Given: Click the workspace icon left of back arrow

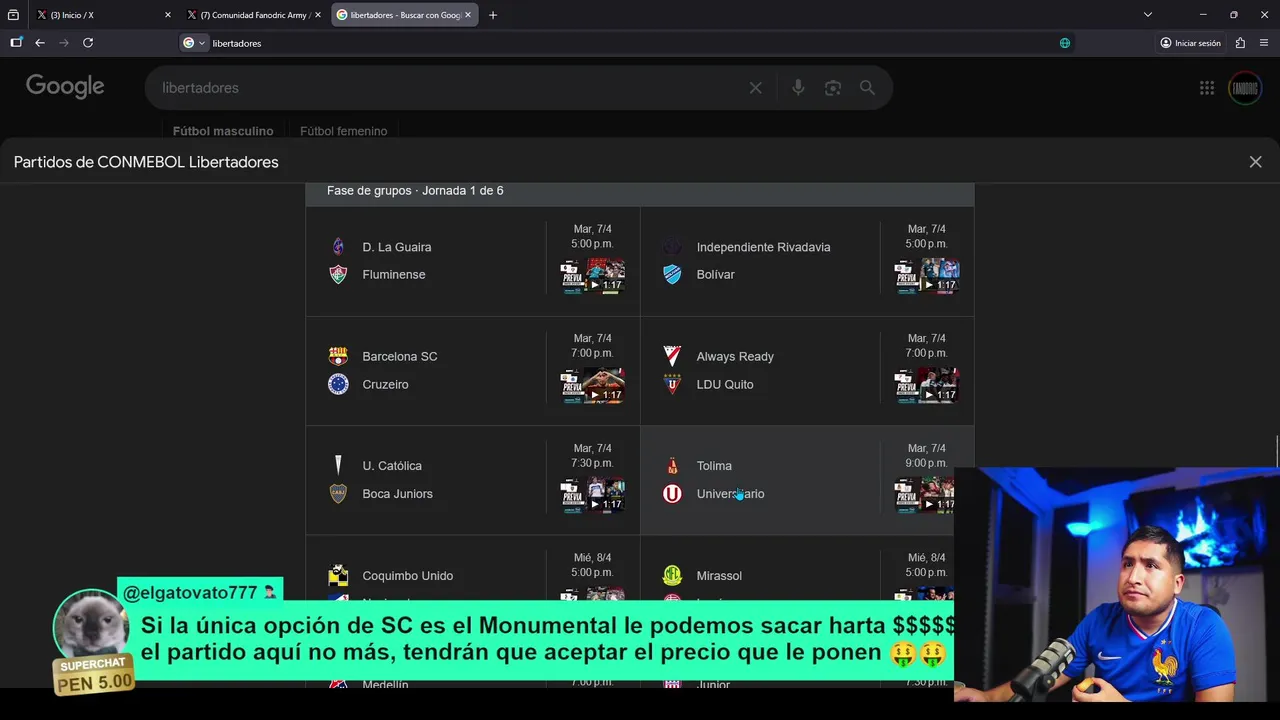Looking at the screenshot, I should coord(16,43).
